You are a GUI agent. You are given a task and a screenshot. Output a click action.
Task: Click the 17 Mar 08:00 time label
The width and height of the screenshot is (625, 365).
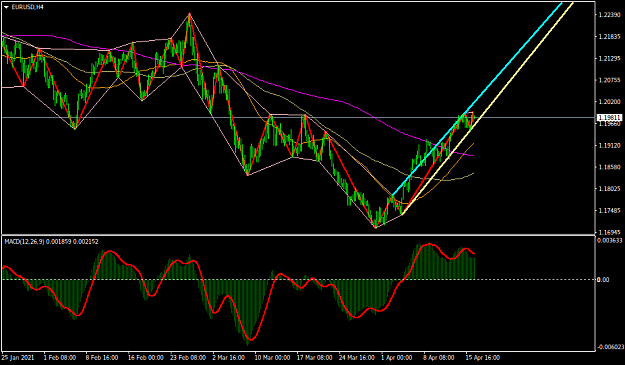314,357
